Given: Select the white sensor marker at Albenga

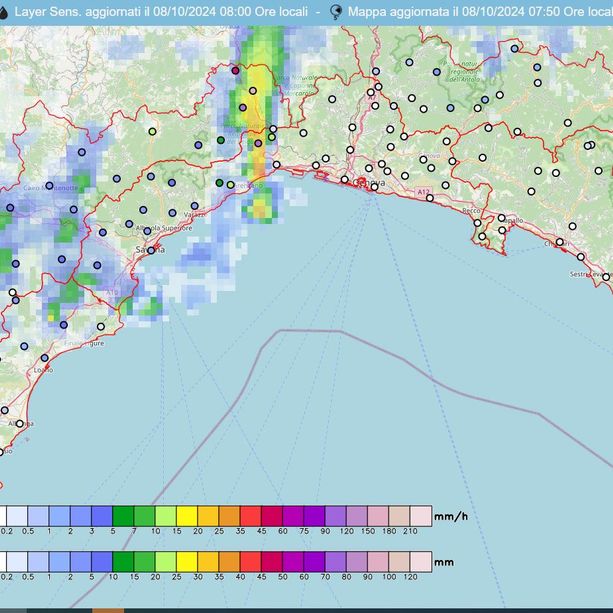Looking at the screenshot, I should [x=19, y=423].
